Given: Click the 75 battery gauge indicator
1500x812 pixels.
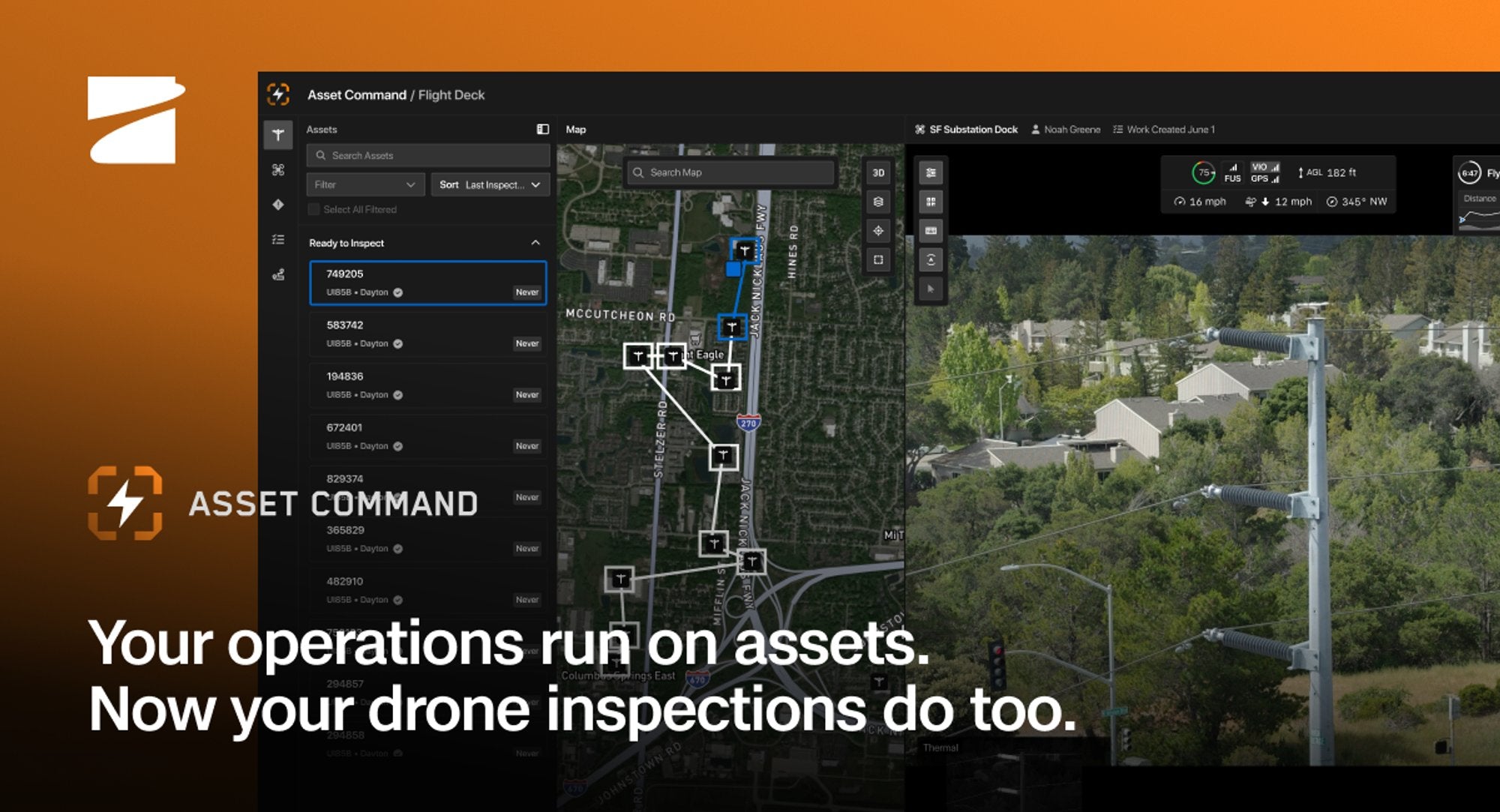Looking at the screenshot, I should pyautogui.click(x=1204, y=172).
